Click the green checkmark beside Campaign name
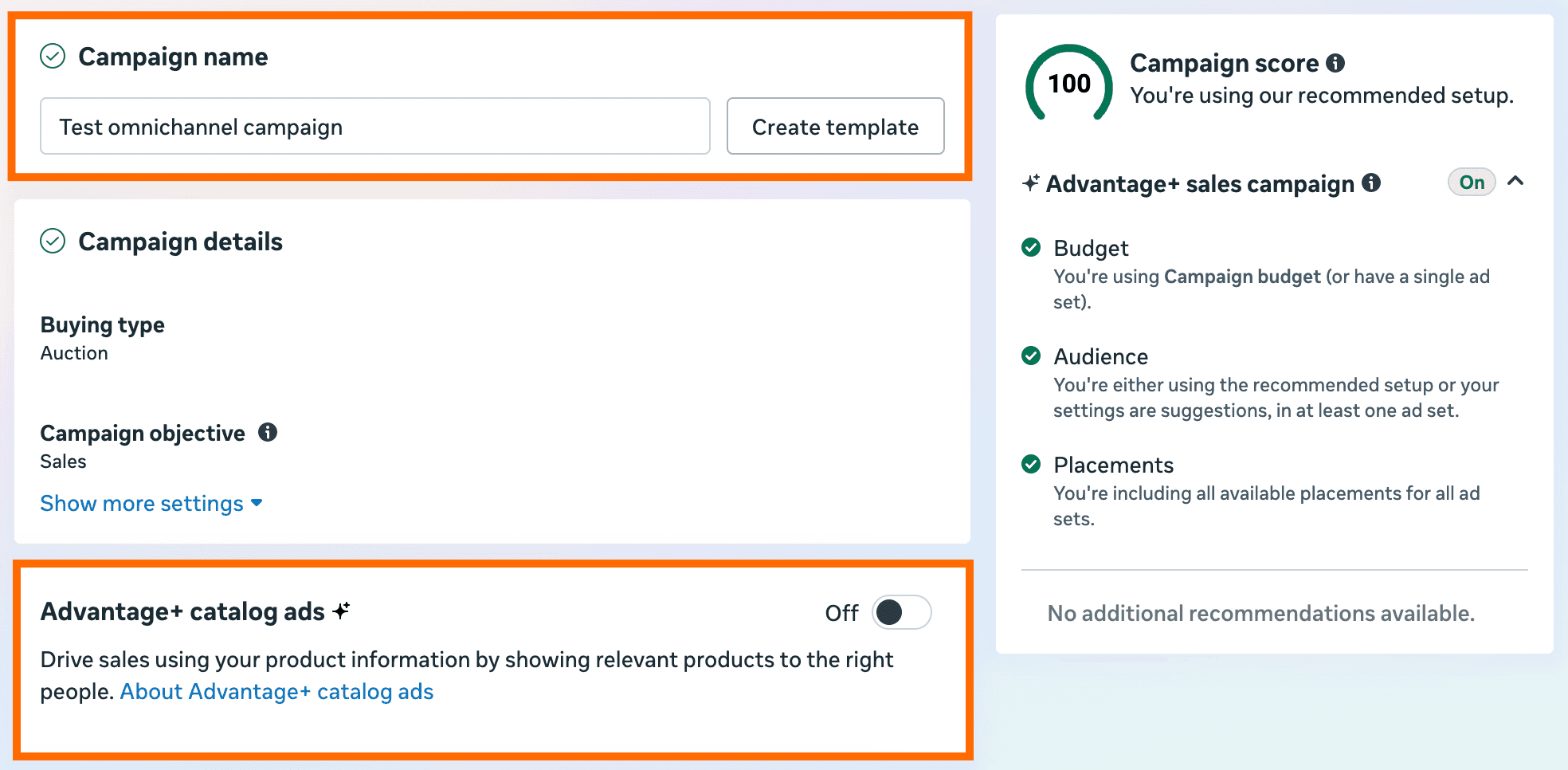1568x770 pixels. [53, 56]
